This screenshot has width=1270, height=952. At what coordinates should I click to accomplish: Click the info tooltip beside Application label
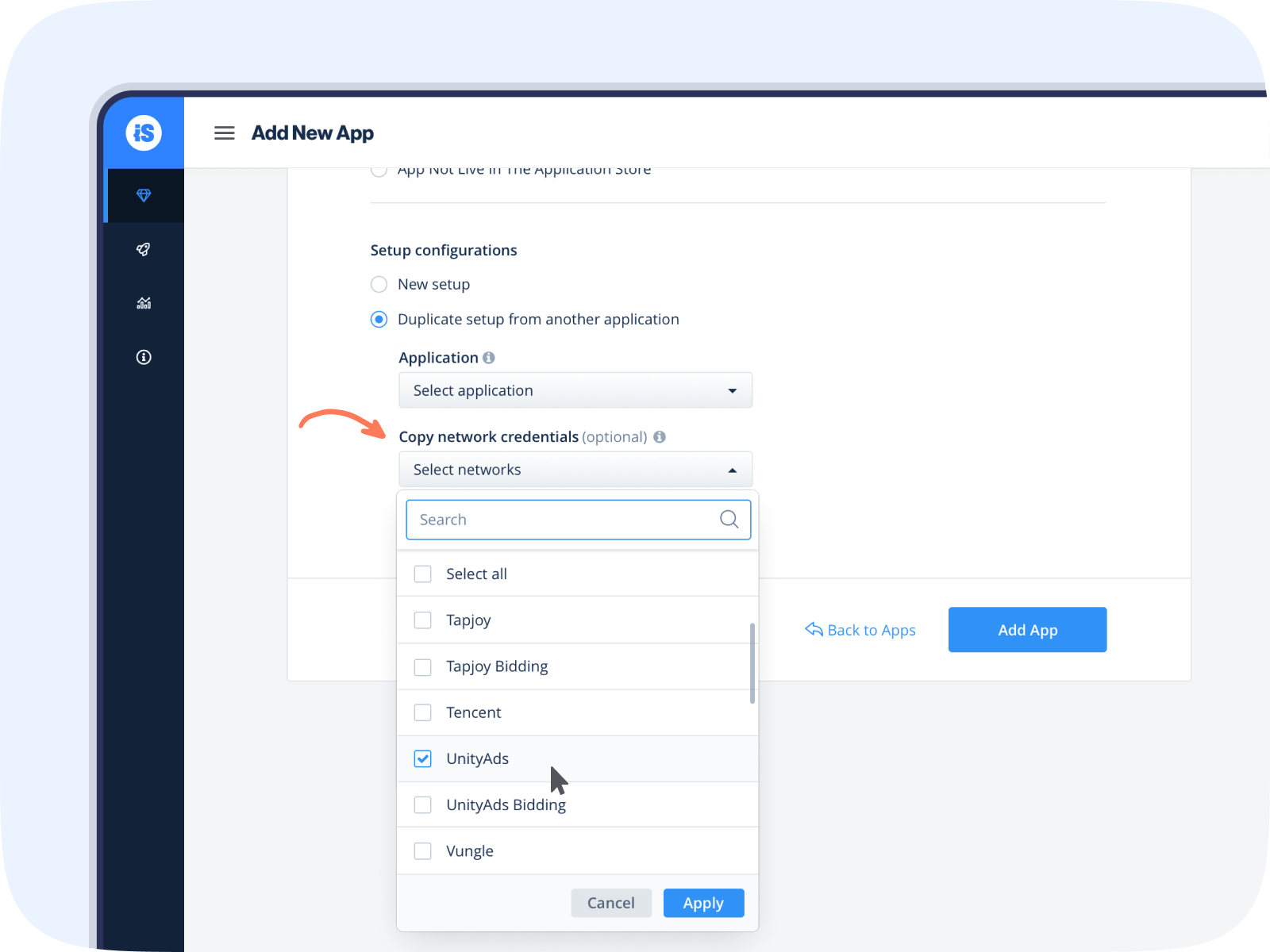pyautogui.click(x=489, y=357)
